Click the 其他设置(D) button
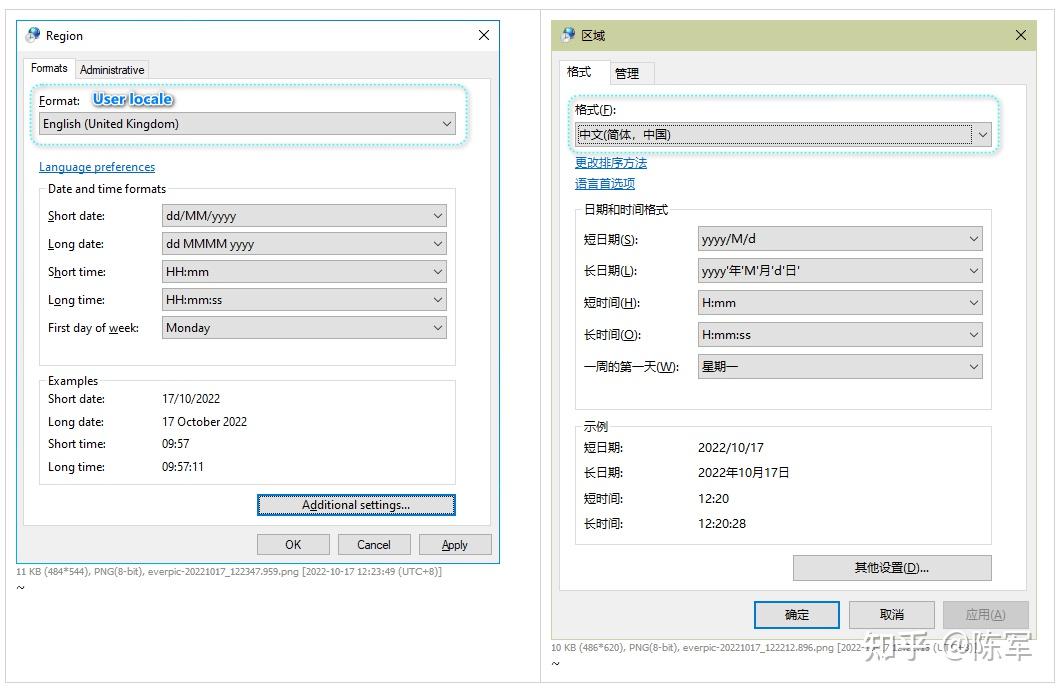This screenshot has width=1060, height=691. coord(891,567)
